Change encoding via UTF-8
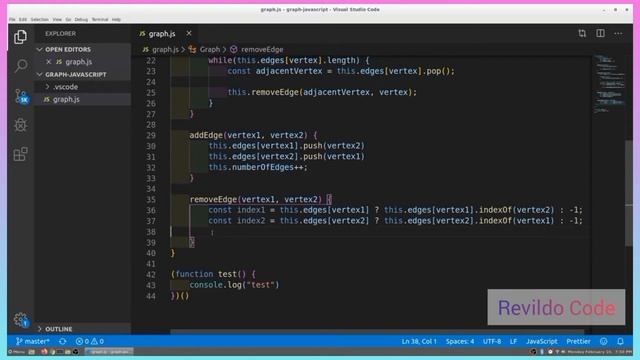The width and height of the screenshot is (640, 360). [492, 341]
